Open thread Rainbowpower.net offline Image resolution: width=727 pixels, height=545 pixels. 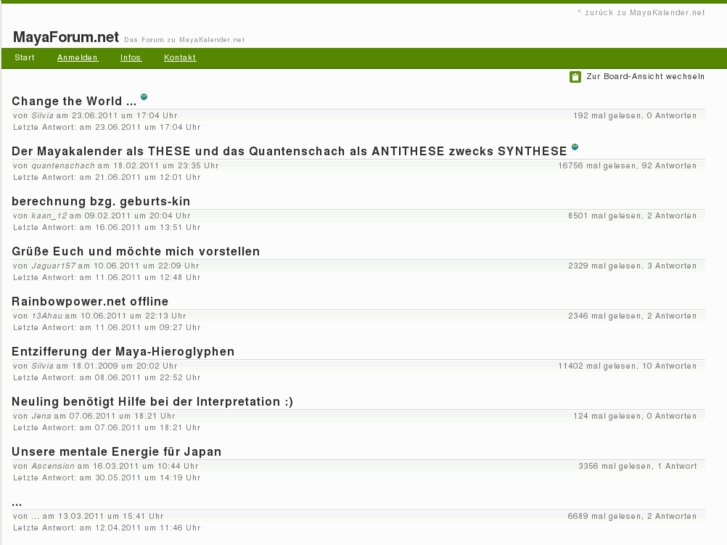click(90, 301)
